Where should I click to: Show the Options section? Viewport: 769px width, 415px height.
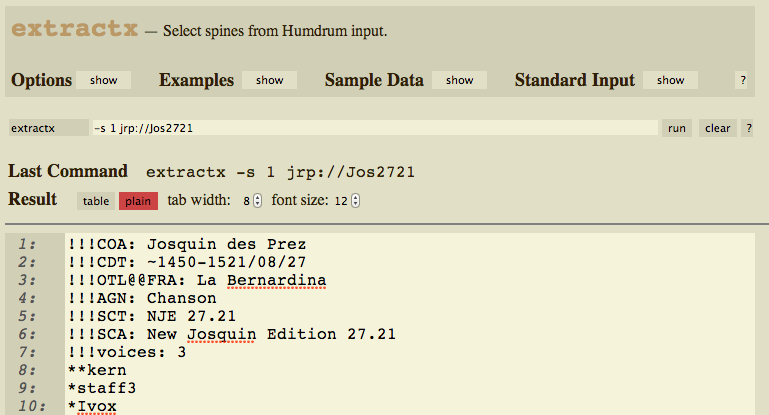96,80
